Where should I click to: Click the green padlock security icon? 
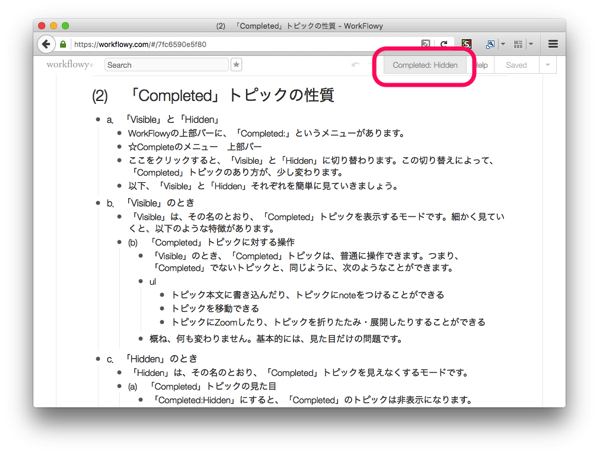point(63,44)
